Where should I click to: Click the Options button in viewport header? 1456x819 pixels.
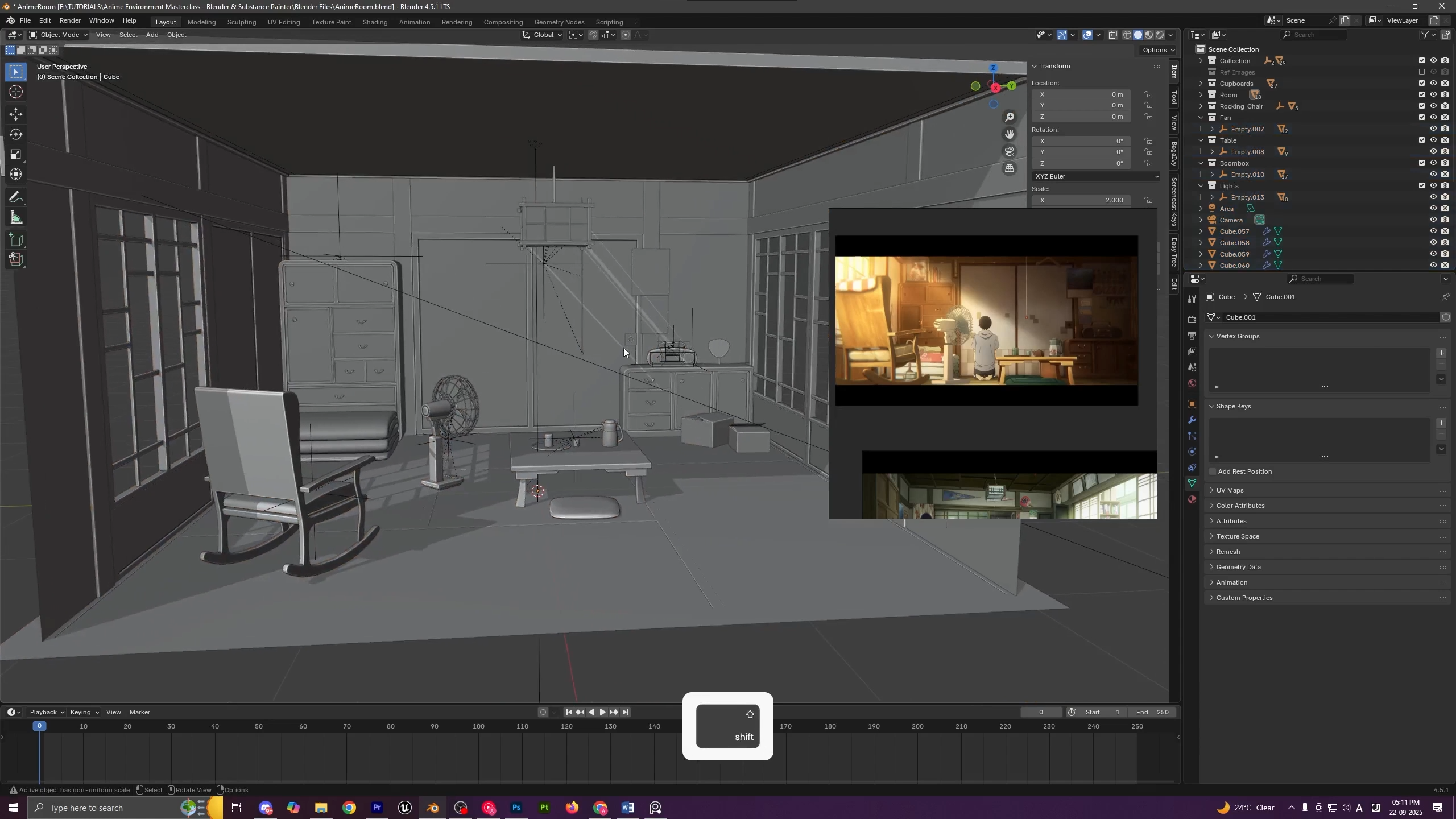tap(1158, 50)
